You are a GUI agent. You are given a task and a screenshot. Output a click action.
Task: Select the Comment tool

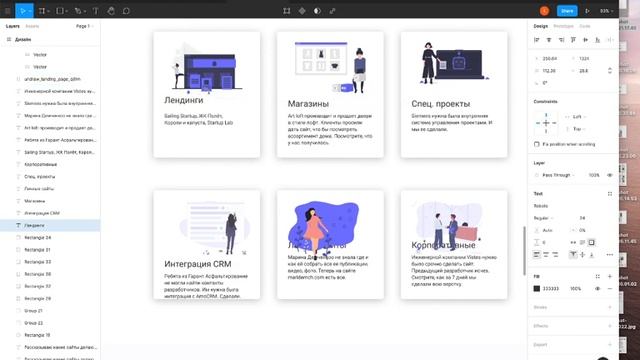126,11
